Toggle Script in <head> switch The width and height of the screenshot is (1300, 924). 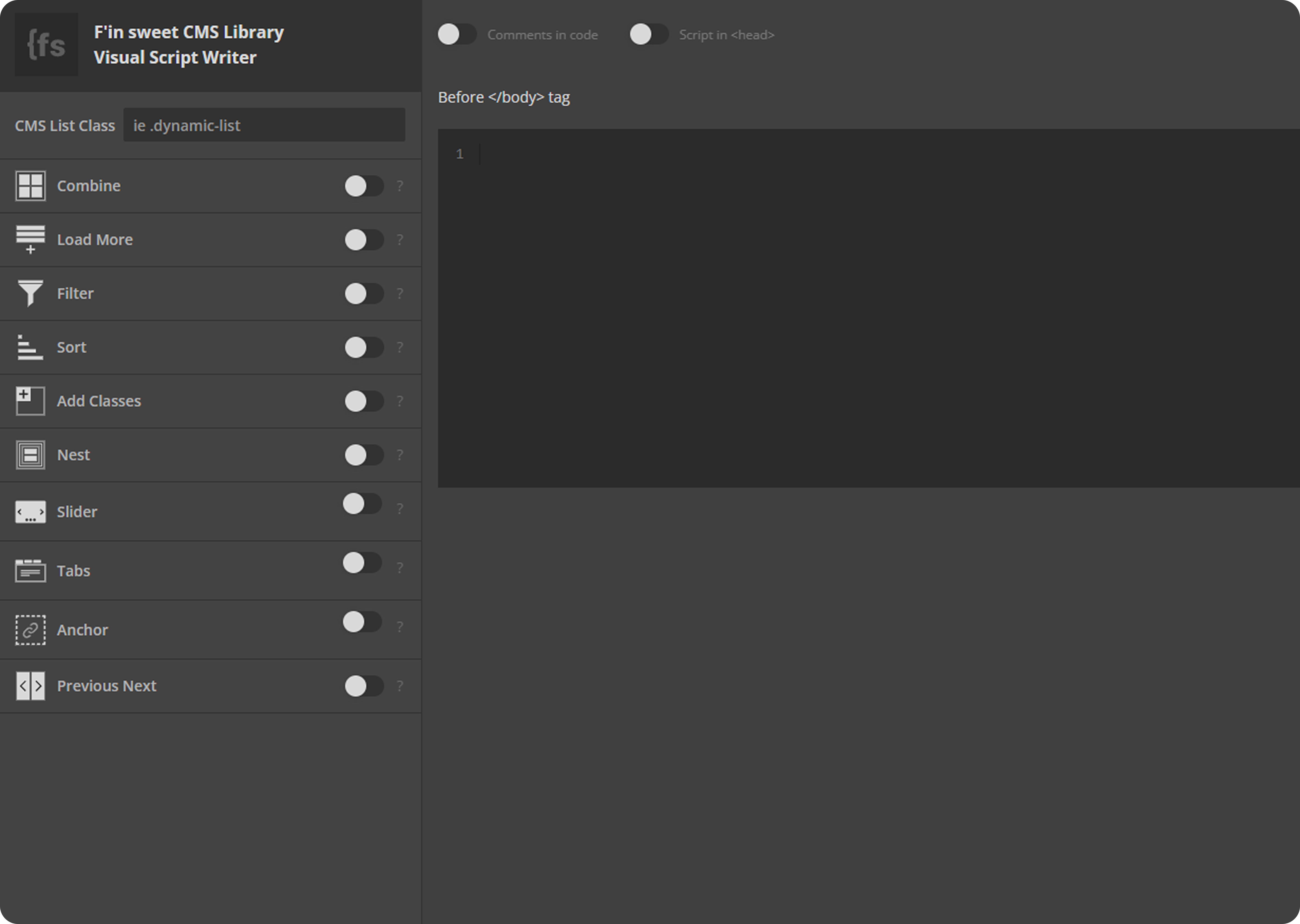coord(649,34)
